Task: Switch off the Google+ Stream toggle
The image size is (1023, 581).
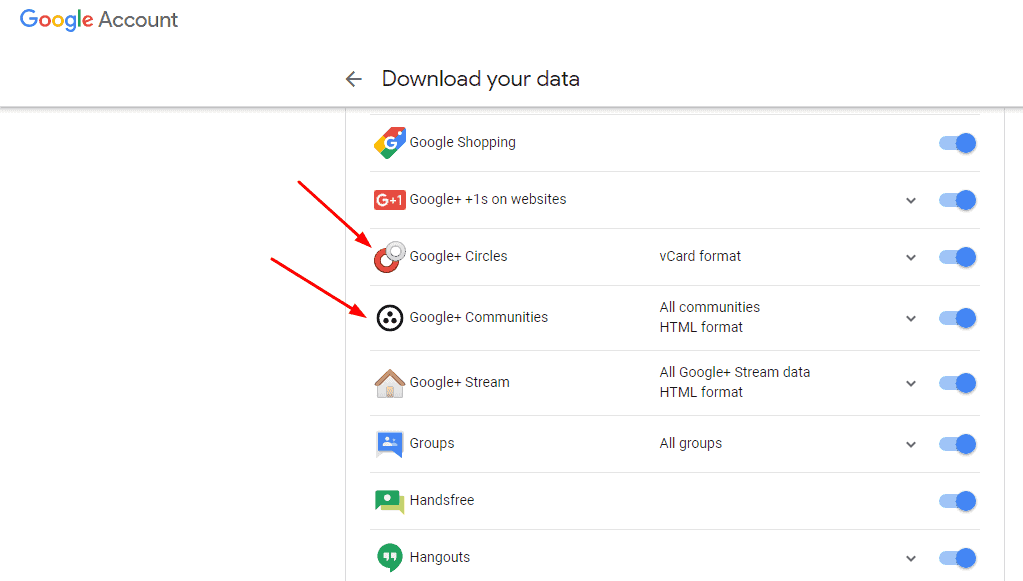Action: [x=957, y=383]
